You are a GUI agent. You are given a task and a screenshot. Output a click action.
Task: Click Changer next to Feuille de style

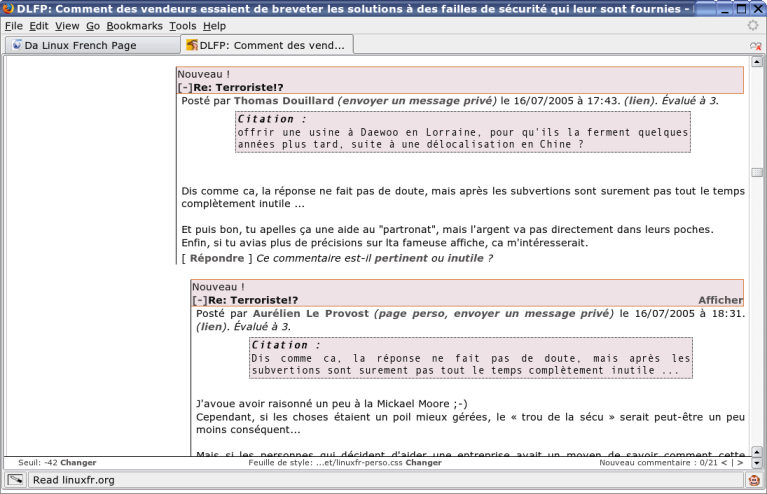424,463
